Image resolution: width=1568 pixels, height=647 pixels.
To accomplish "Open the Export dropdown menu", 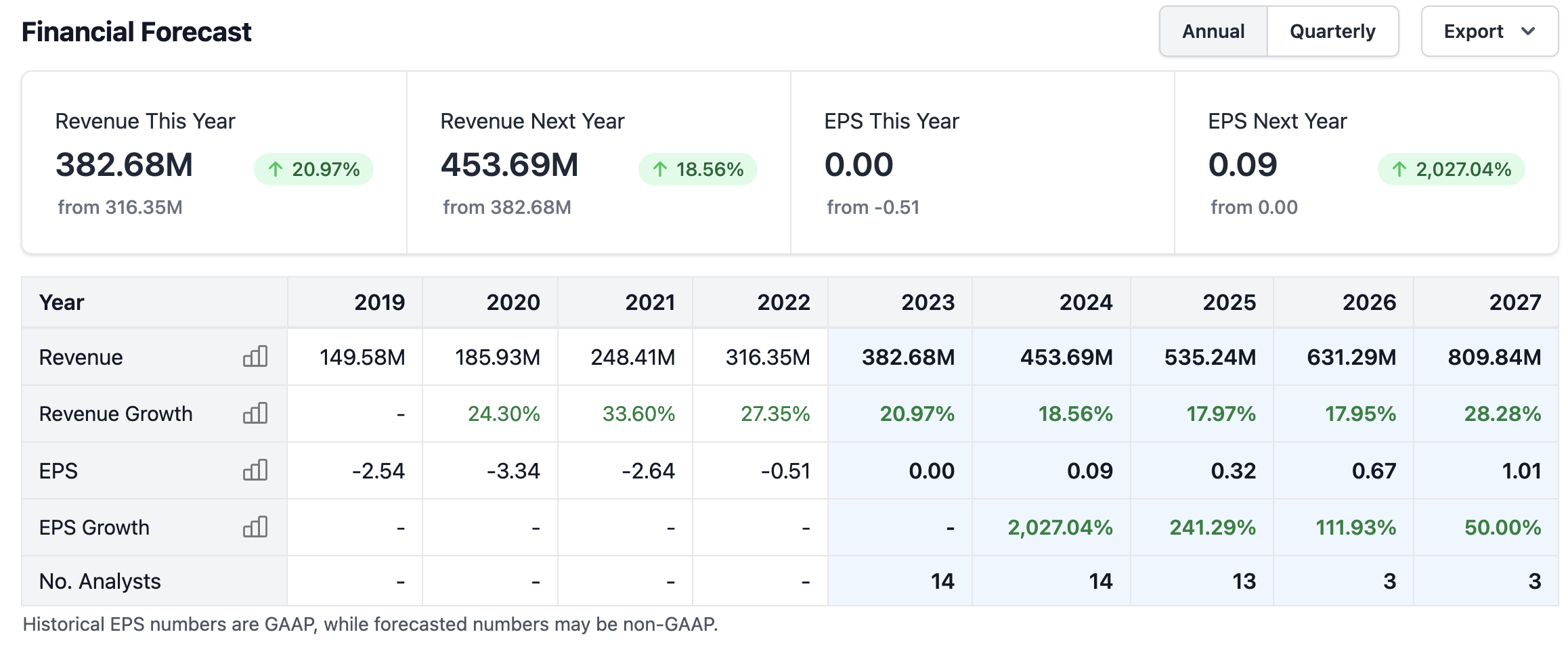I will [x=1489, y=32].
